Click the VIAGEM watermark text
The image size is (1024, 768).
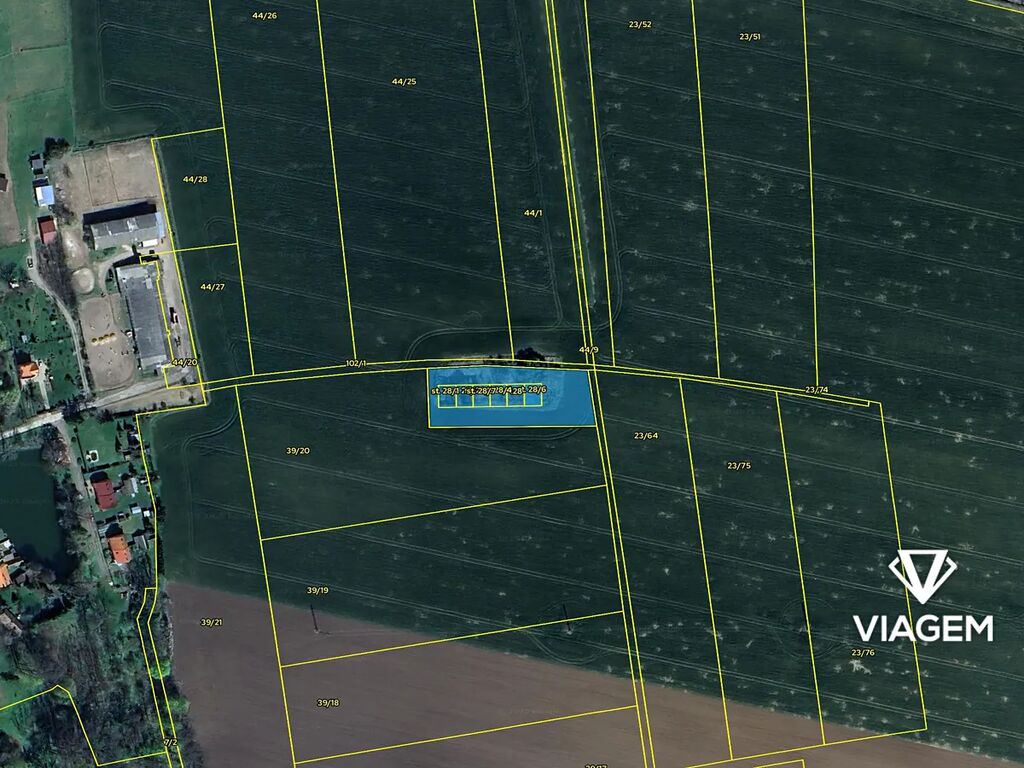coord(922,628)
